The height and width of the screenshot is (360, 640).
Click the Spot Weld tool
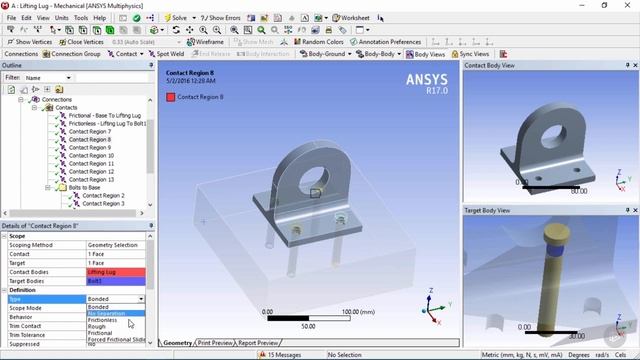166,54
